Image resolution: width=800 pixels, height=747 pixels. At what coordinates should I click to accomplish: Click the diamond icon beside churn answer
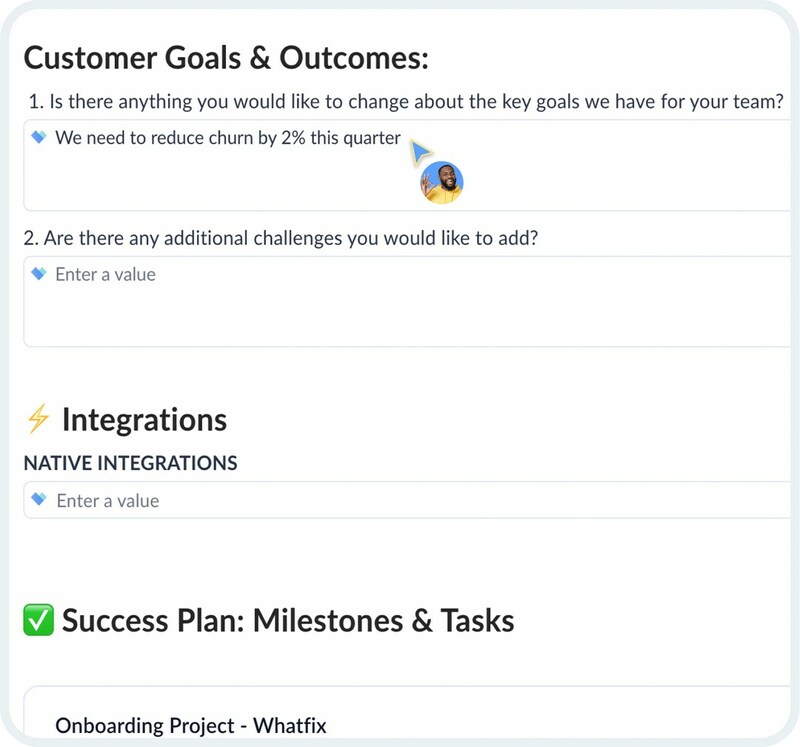[39, 137]
